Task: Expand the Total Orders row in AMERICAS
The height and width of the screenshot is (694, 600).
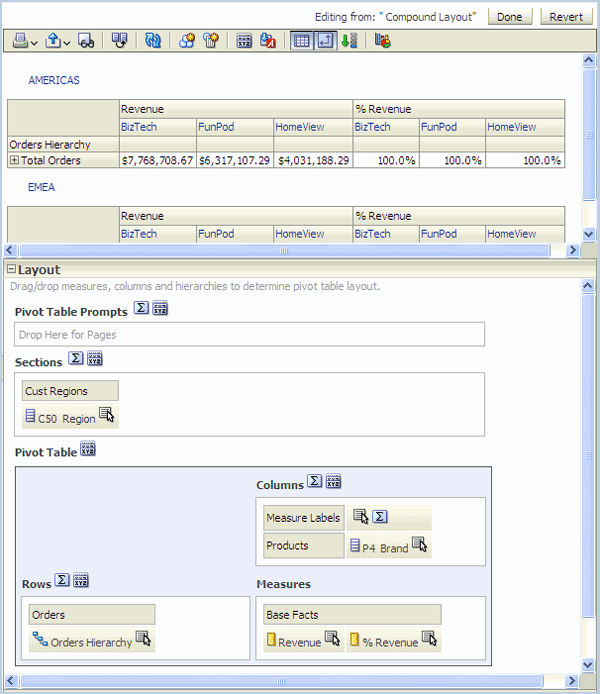Action: coord(14,160)
